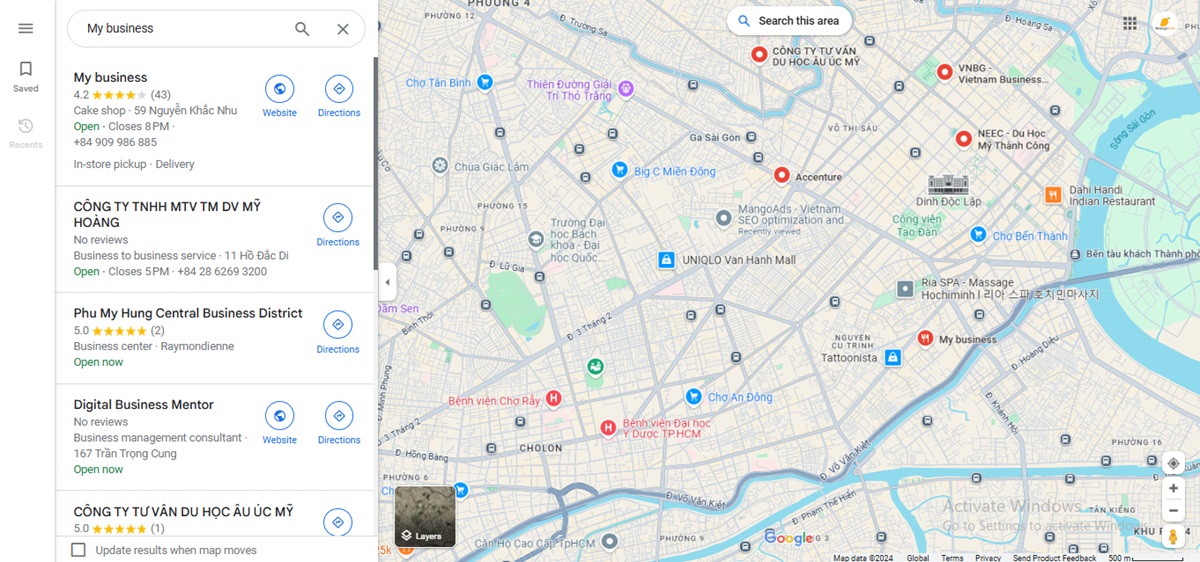Click the MangoAds Vietnam marker
The image size is (1200, 562).
[724, 218]
